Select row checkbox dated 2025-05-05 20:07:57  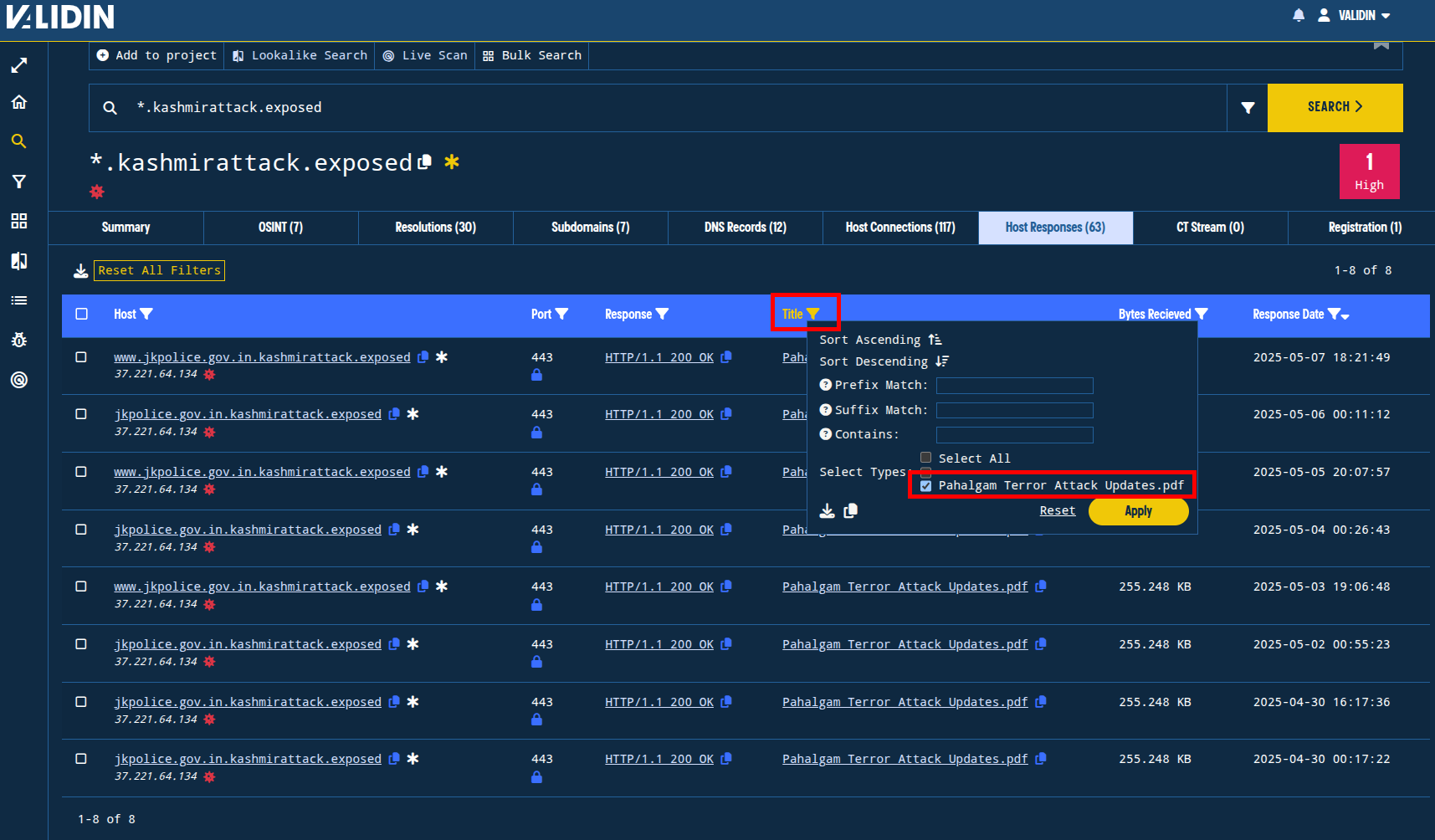coord(81,472)
